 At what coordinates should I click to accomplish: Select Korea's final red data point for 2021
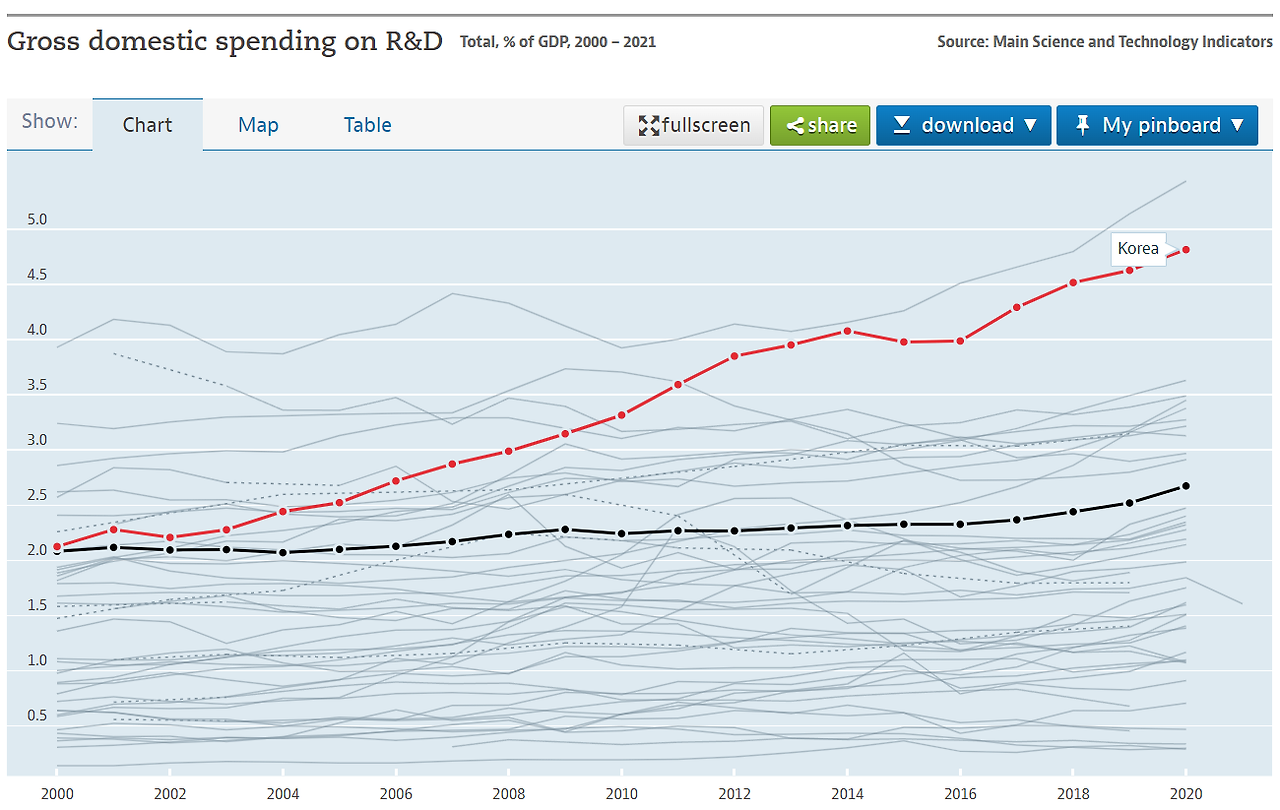pos(1185,248)
